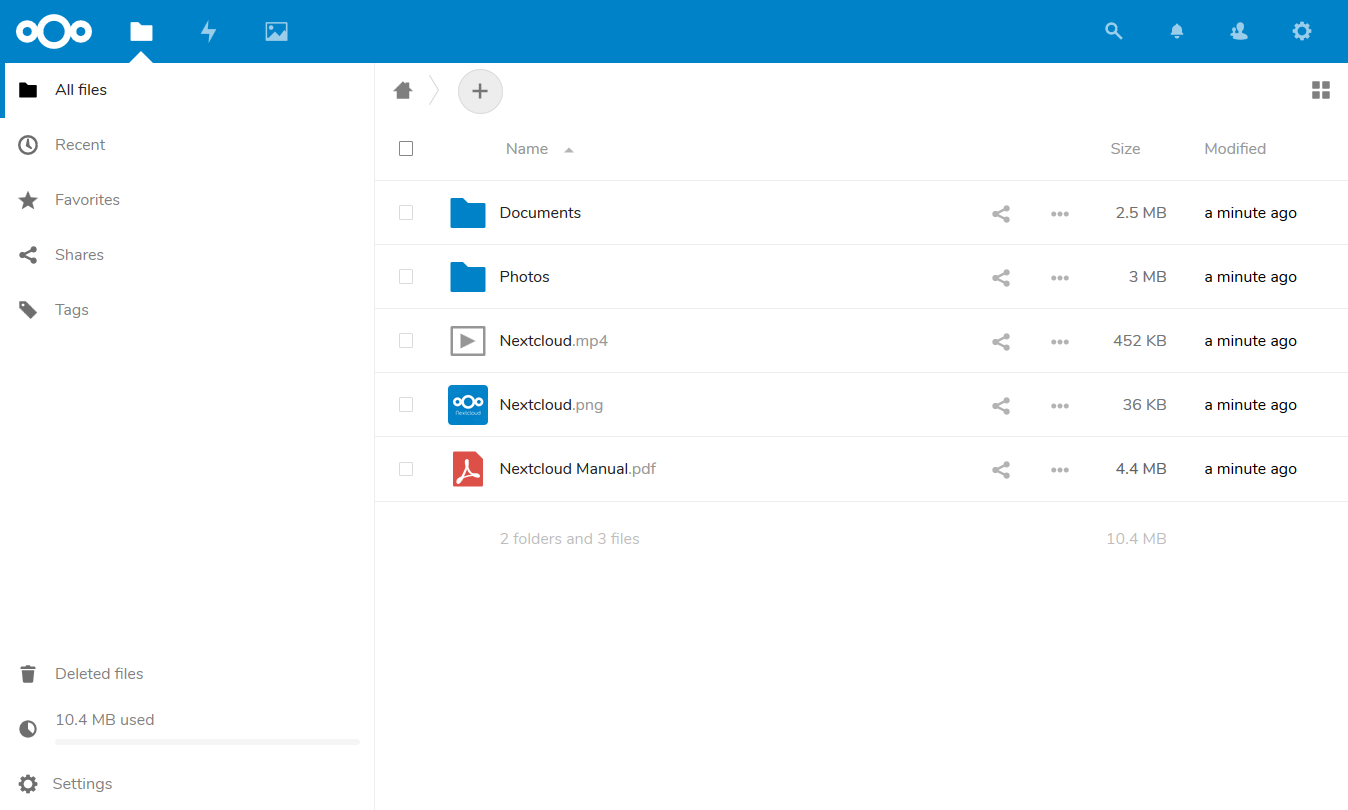Tick the checkbox for Photos
This screenshot has width=1348, height=810.
406,277
